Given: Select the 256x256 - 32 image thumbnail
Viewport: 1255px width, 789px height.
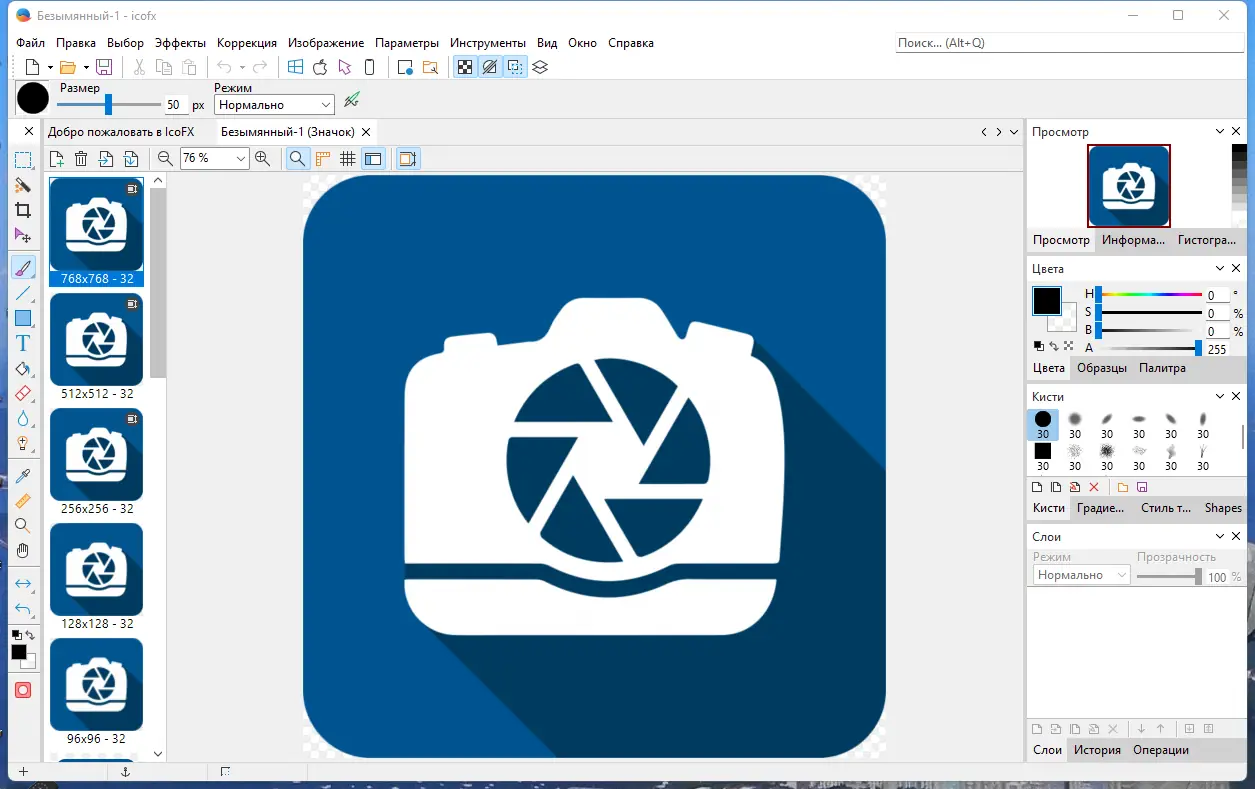Looking at the screenshot, I should pyautogui.click(x=97, y=453).
